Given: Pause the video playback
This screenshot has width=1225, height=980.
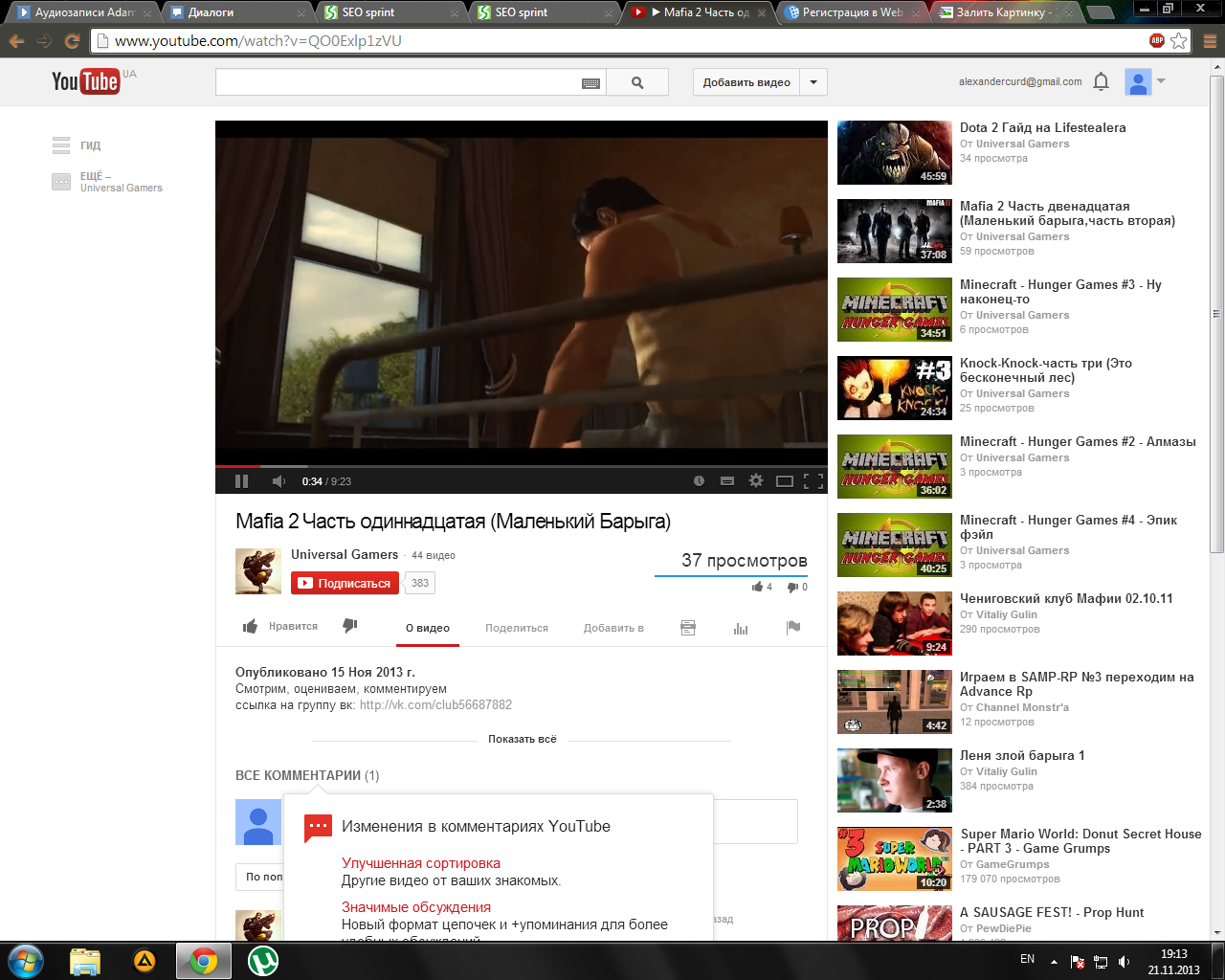Looking at the screenshot, I should (241, 481).
